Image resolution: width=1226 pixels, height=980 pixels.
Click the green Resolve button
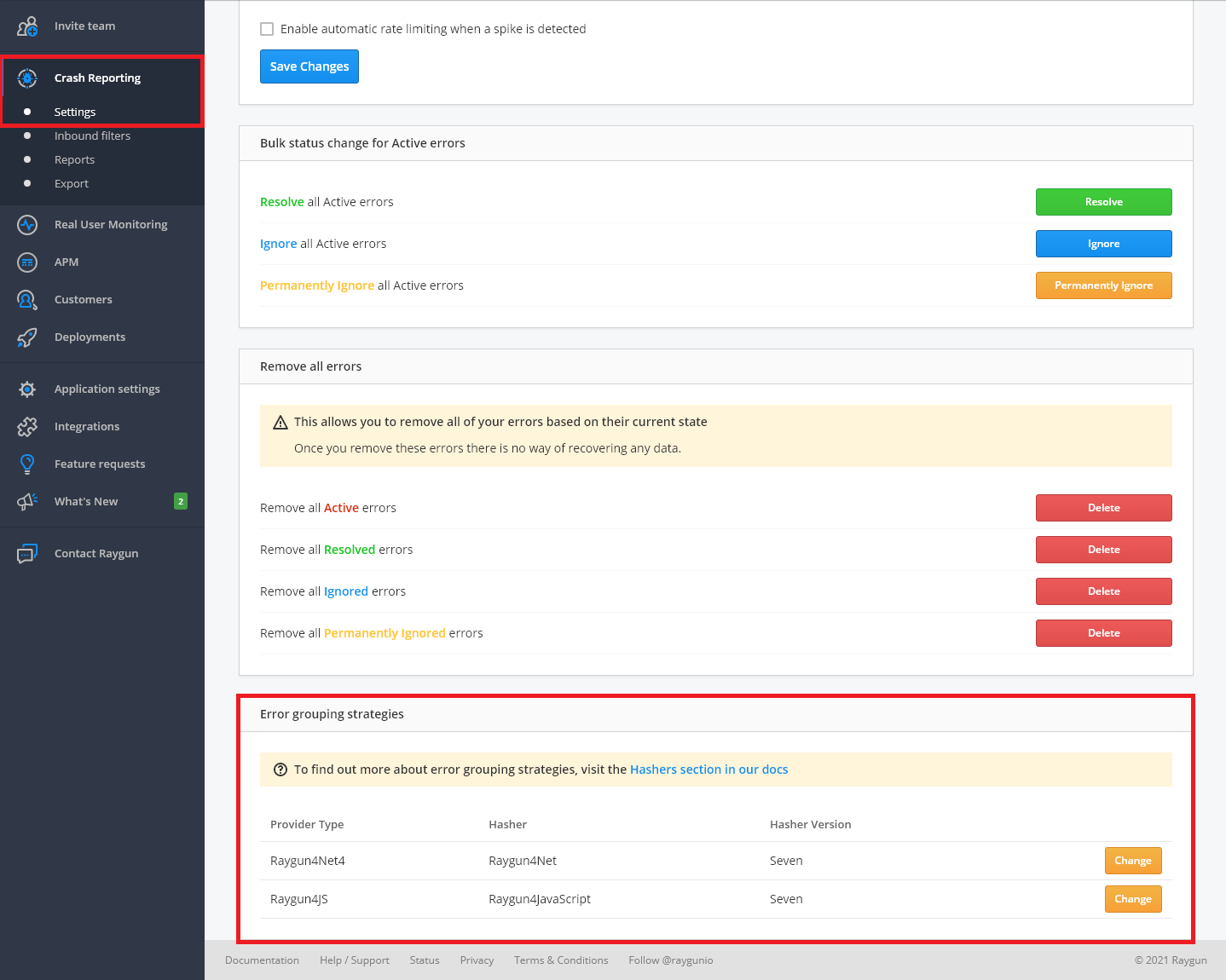(x=1104, y=202)
